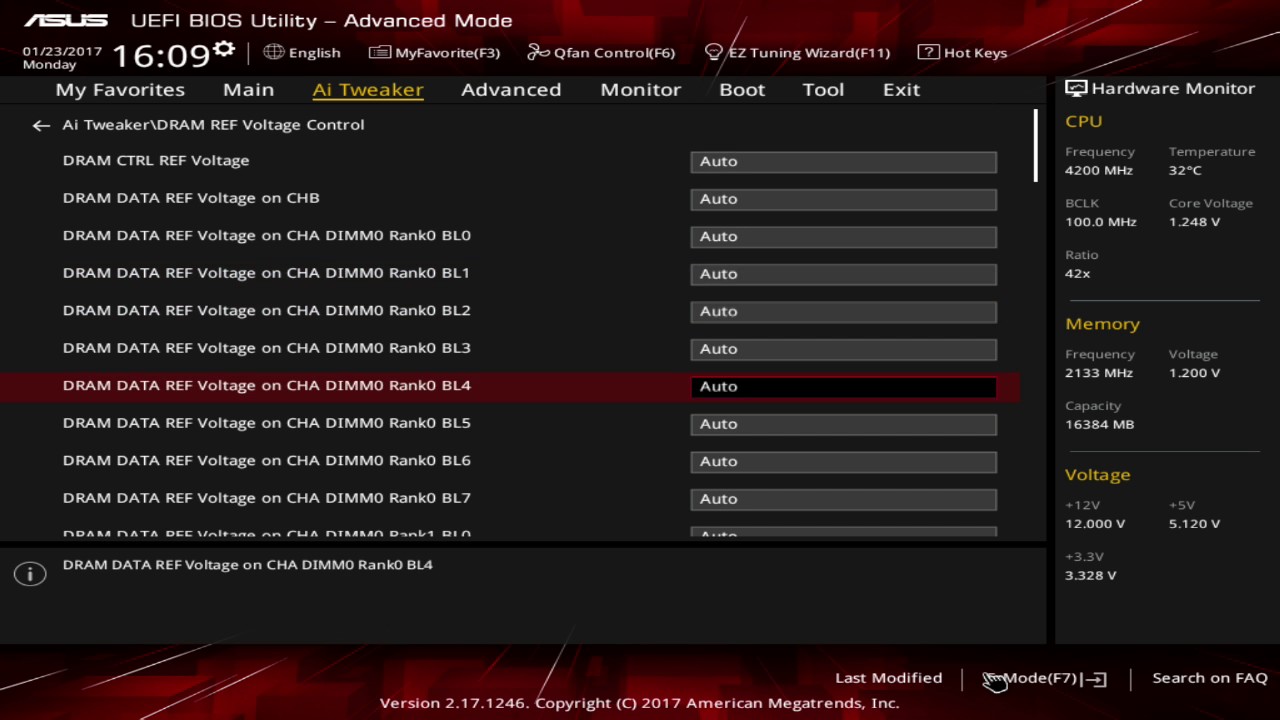
Task: Select DRAM CTRL REF Voltage label
Action: coord(156,160)
